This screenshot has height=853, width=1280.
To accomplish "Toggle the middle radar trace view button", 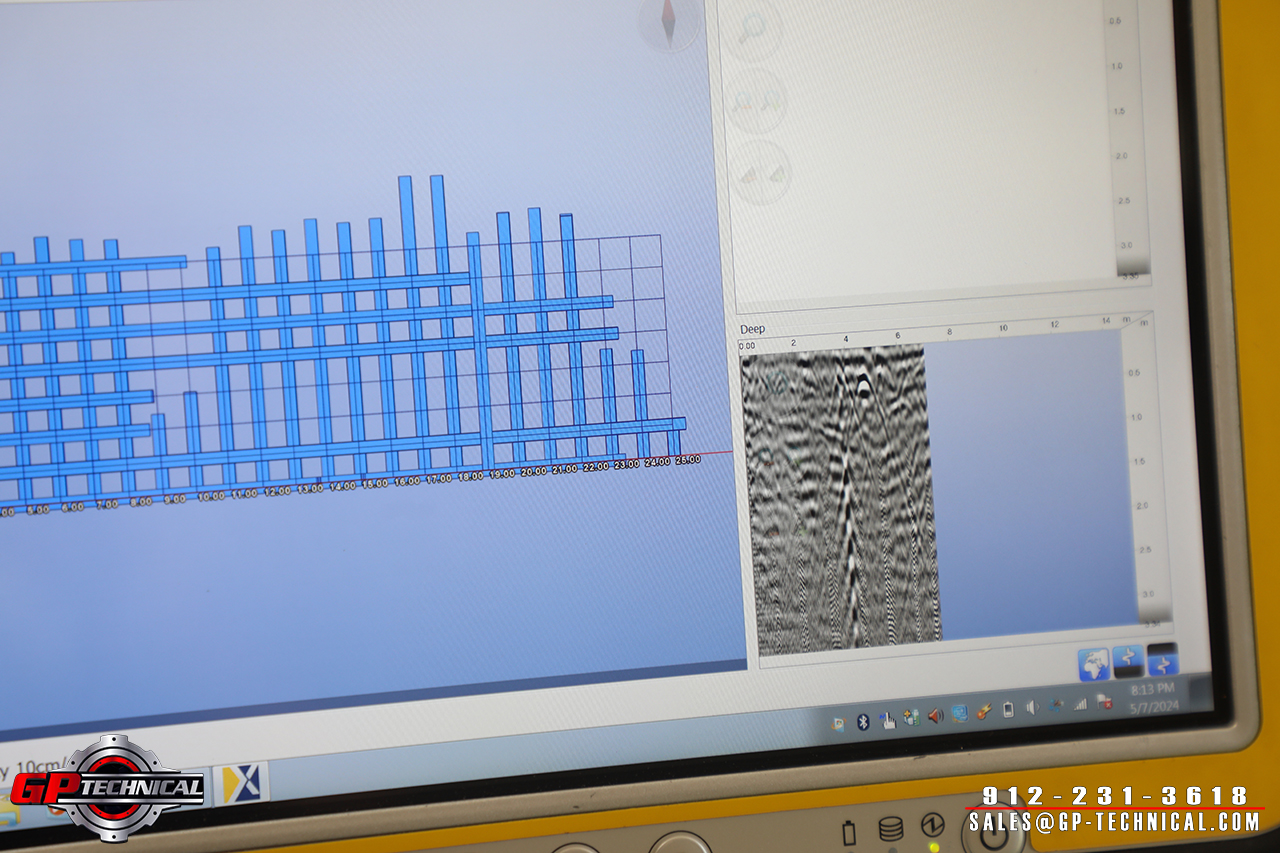I will click(x=1129, y=660).
